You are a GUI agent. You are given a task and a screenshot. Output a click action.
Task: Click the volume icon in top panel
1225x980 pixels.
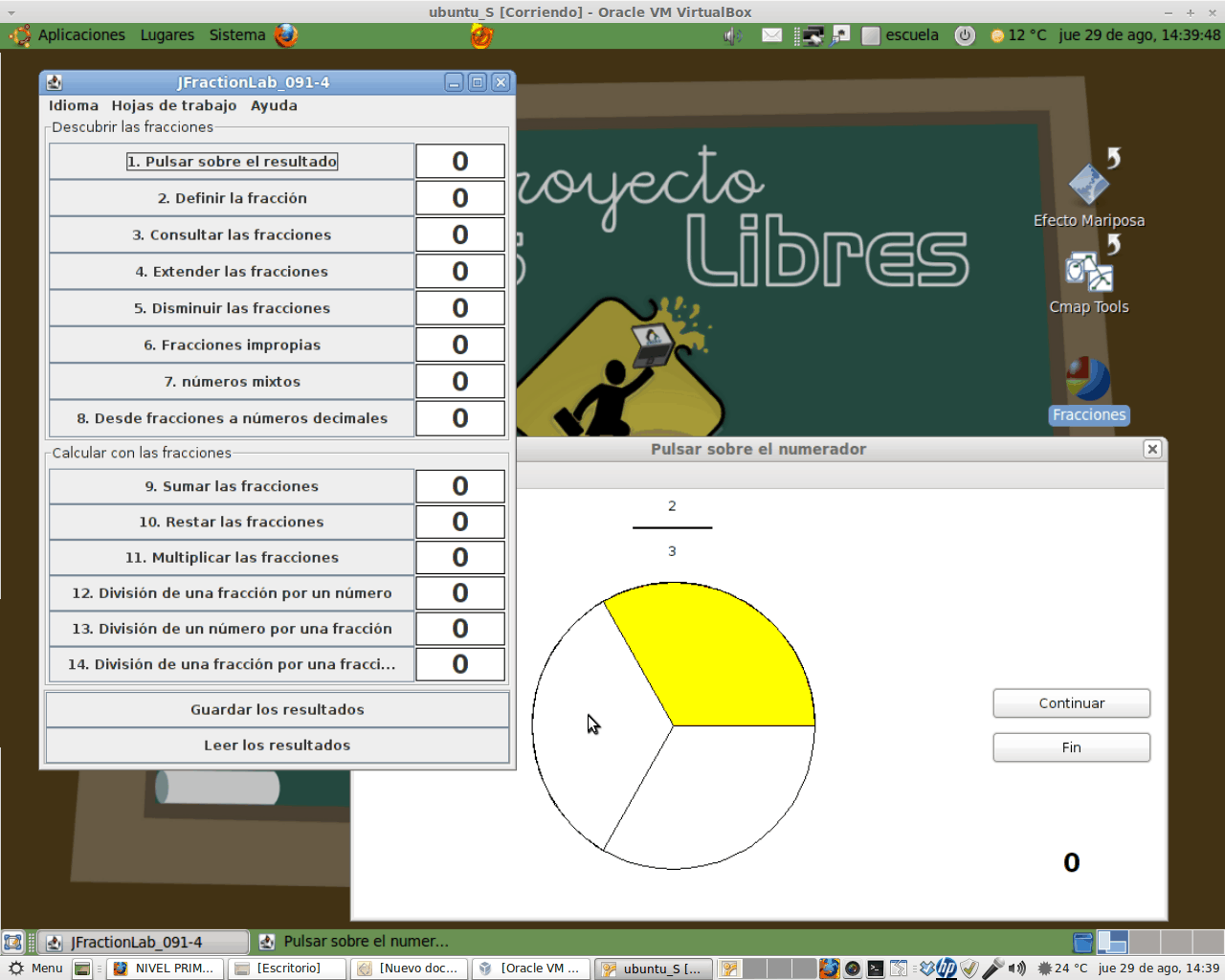click(732, 35)
